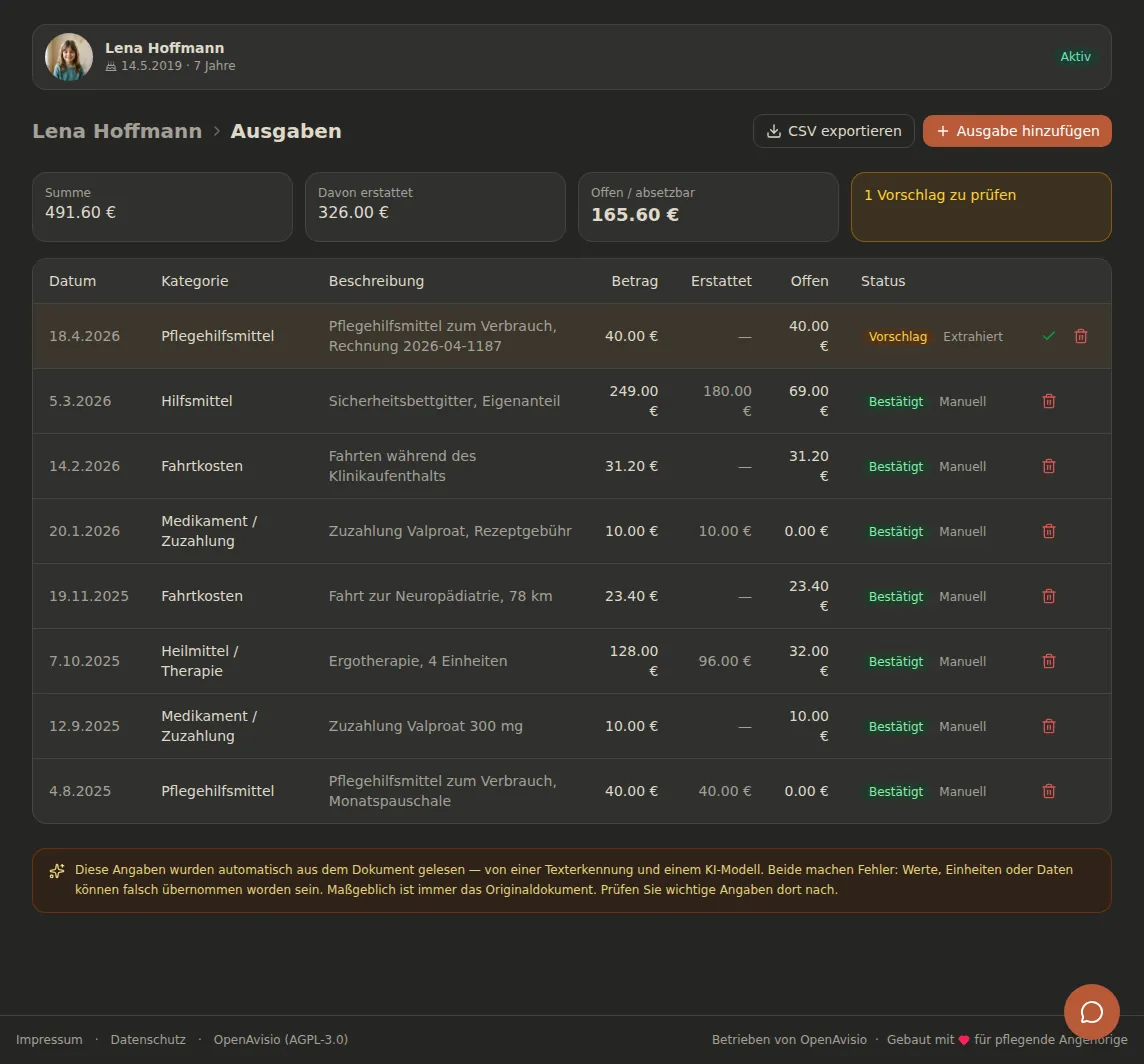Add a new expense with Ausgabe hinzufügen
This screenshot has width=1144, height=1064.
(1017, 131)
